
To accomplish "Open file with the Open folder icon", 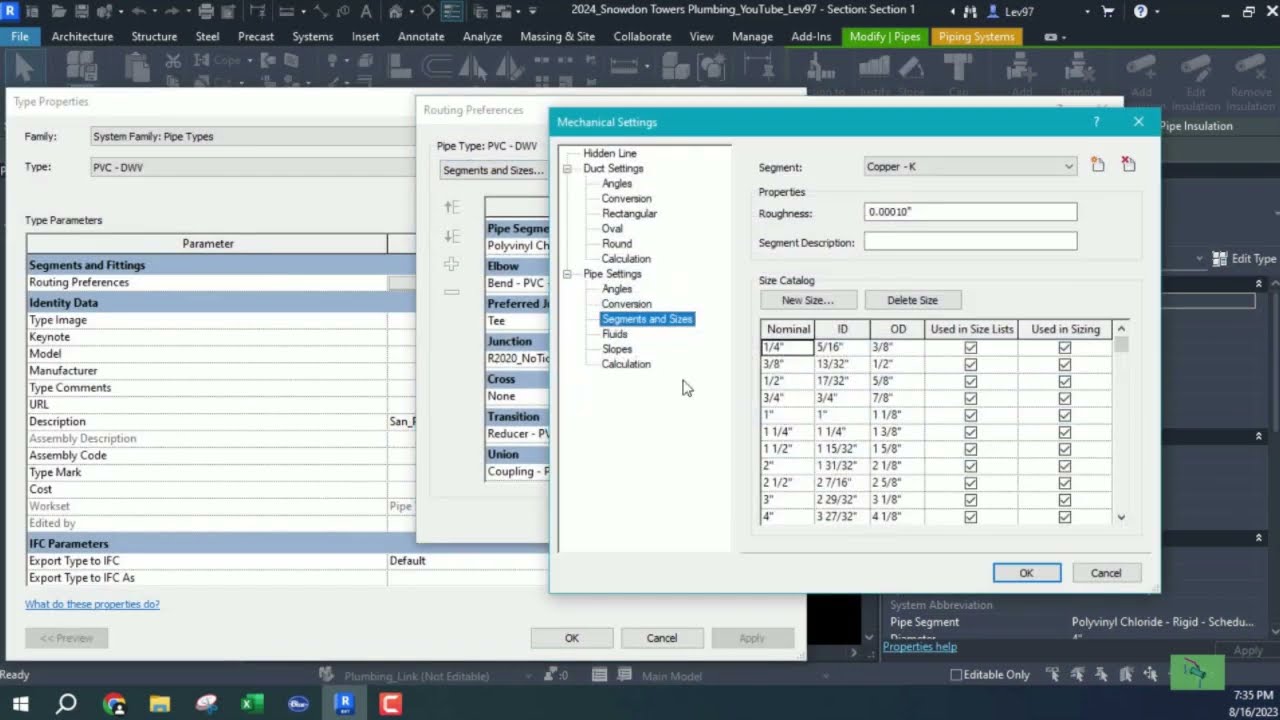I will pyautogui.click(x=61, y=11).
